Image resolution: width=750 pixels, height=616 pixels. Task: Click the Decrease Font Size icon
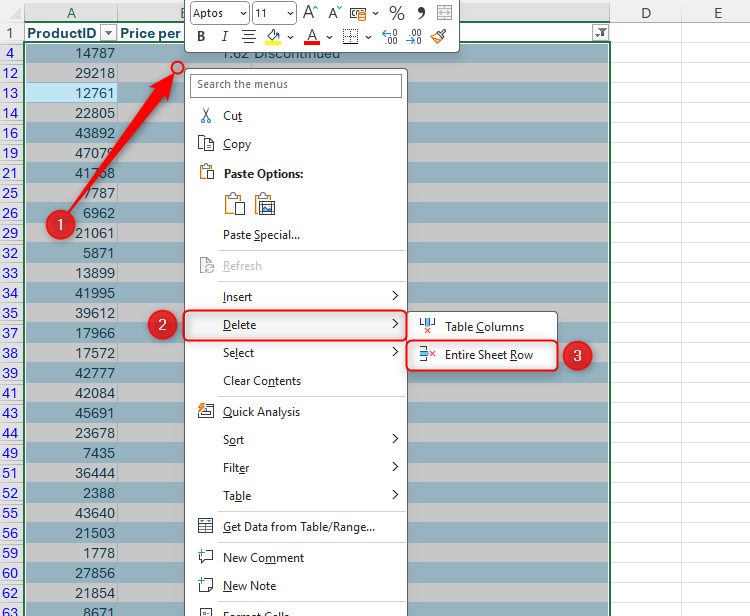(335, 13)
